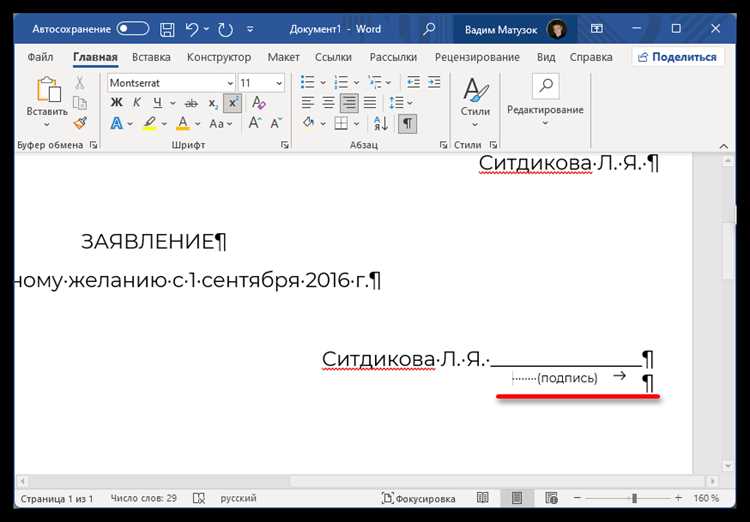
Task: Open the Стили gallery
Action: [475, 102]
